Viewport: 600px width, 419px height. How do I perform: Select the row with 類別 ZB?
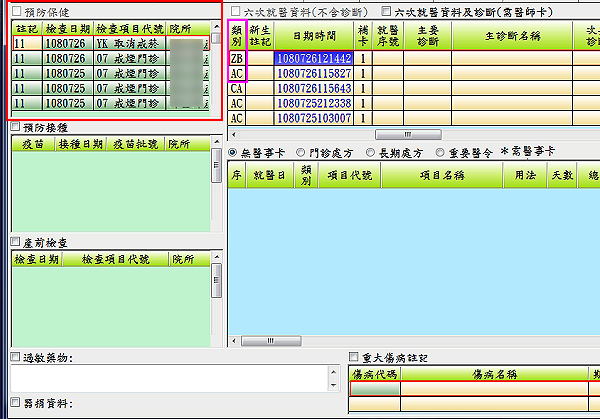pos(237,59)
